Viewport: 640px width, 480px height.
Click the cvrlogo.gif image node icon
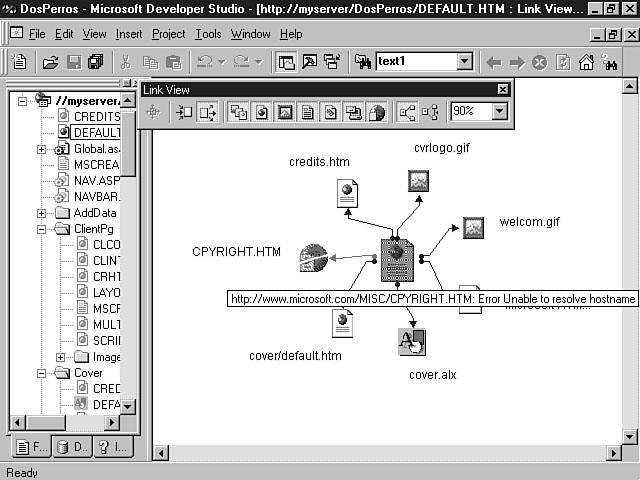(419, 181)
